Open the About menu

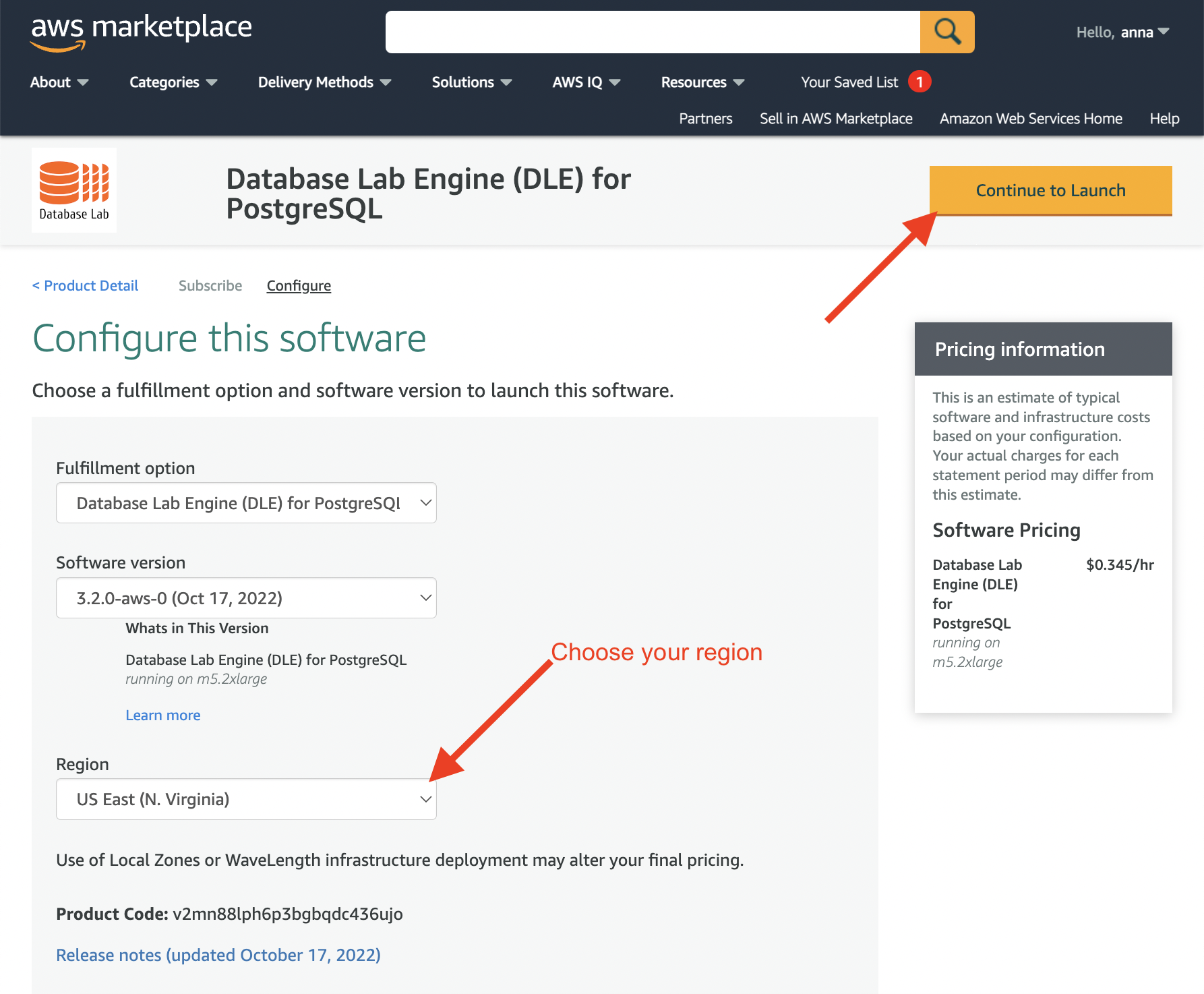[59, 82]
